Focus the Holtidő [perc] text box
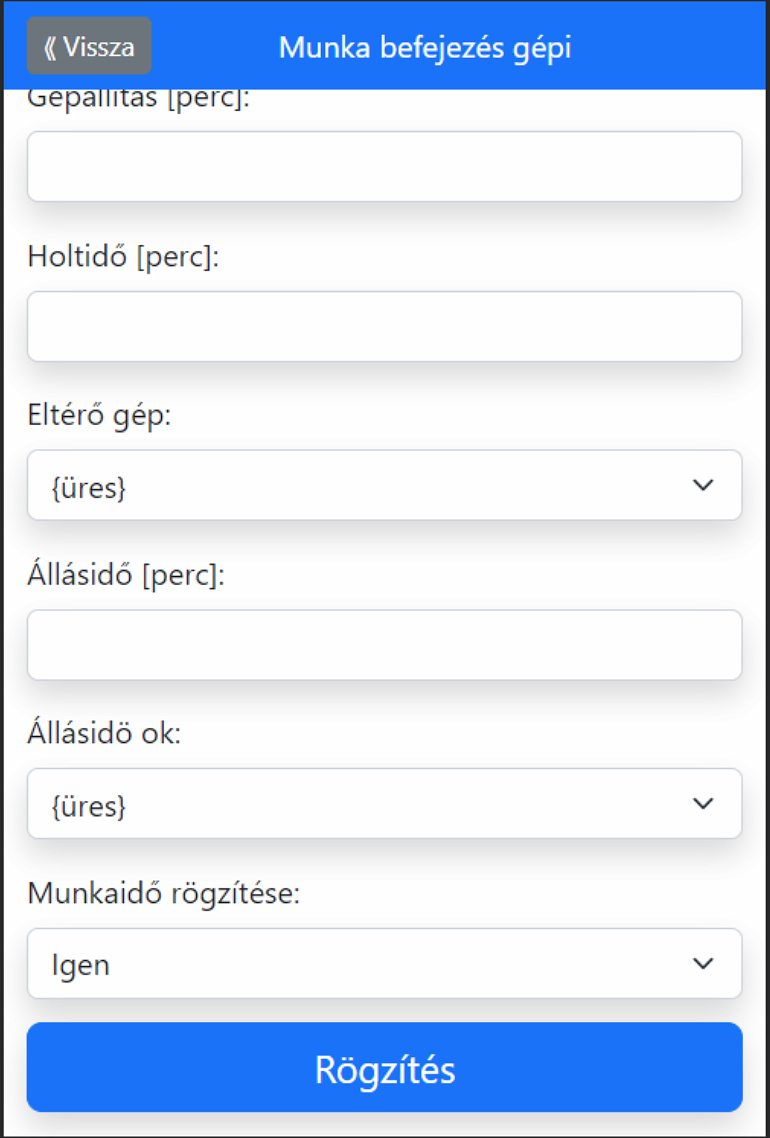770x1138 pixels. (384, 326)
